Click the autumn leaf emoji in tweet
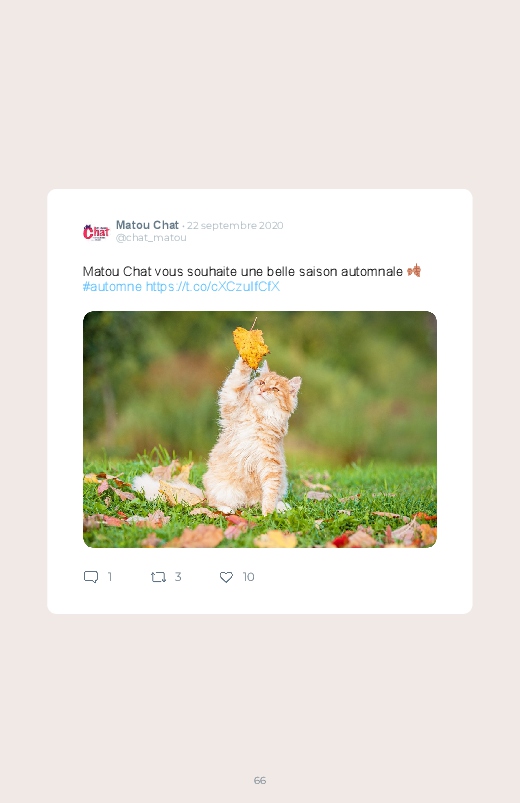 pyautogui.click(x=414, y=270)
